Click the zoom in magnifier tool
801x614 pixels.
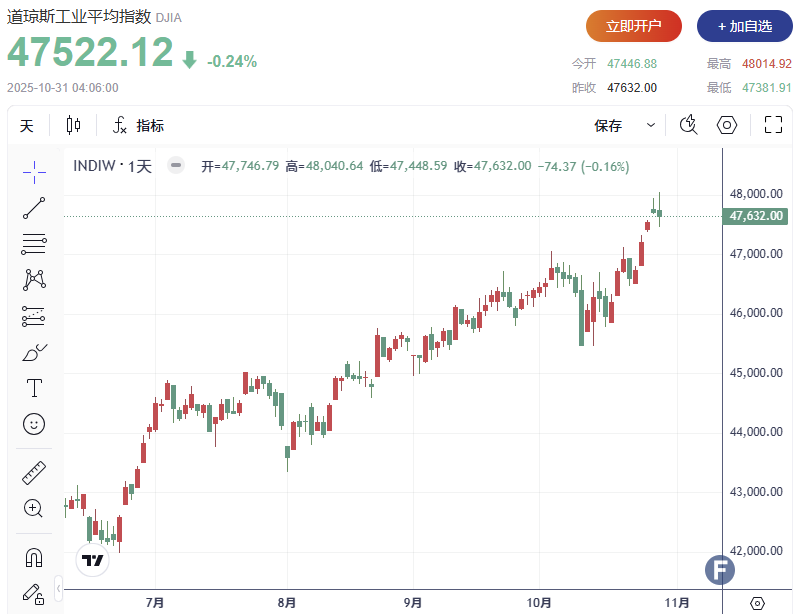(x=34, y=508)
